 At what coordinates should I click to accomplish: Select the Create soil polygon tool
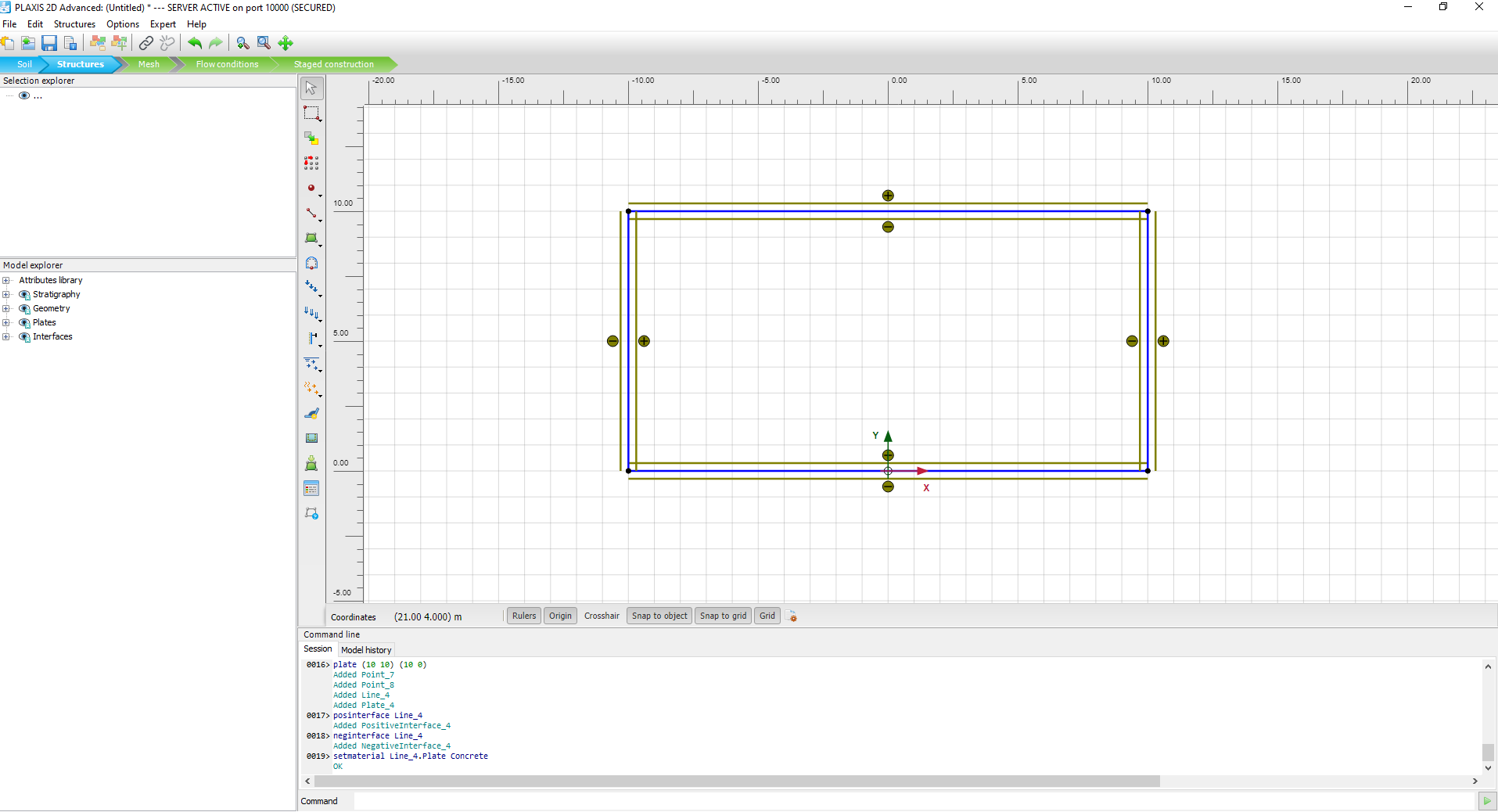click(x=311, y=238)
